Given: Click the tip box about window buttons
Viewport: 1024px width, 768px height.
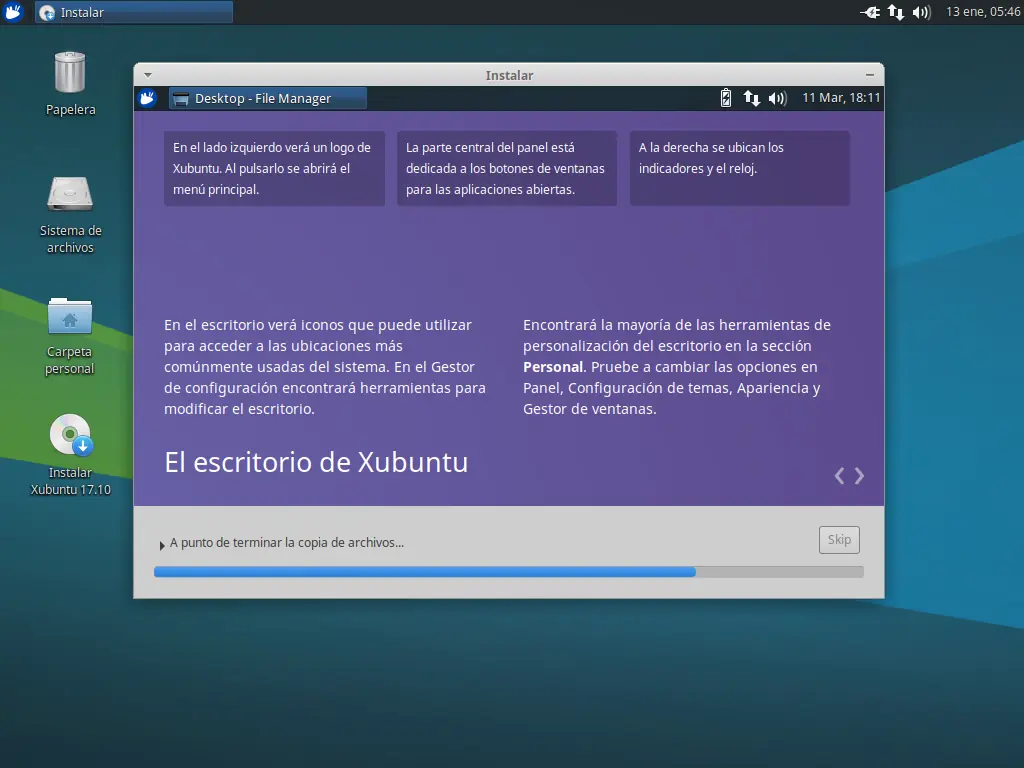Looking at the screenshot, I should coord(507,168).
